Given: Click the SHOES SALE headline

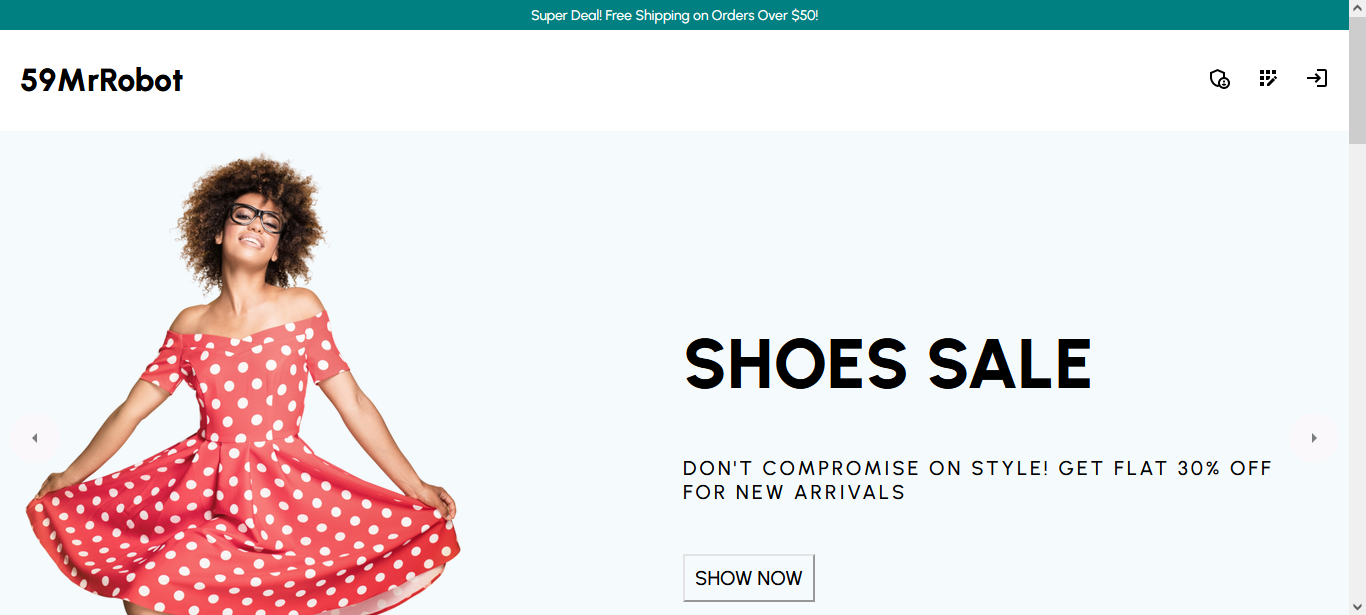Looking at the screenshot, I should (x=887, y=364).
